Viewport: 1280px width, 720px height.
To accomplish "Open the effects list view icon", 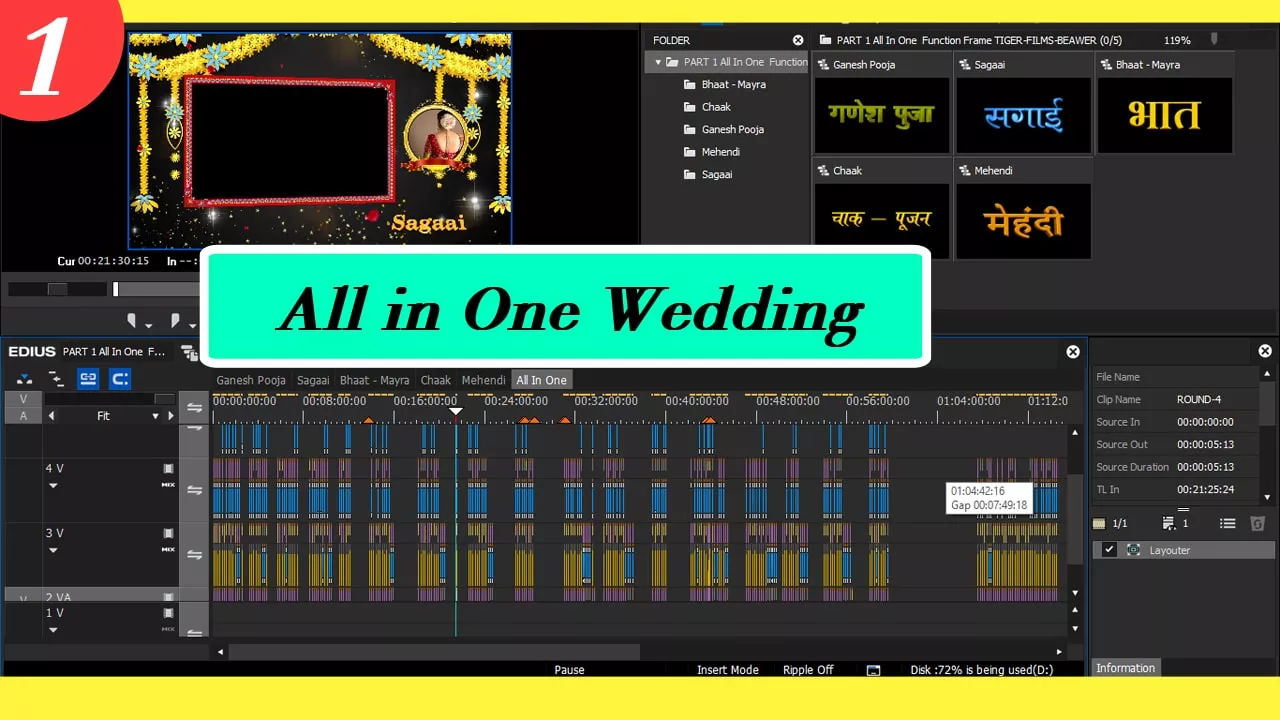I will click(x=1228, y=523).
